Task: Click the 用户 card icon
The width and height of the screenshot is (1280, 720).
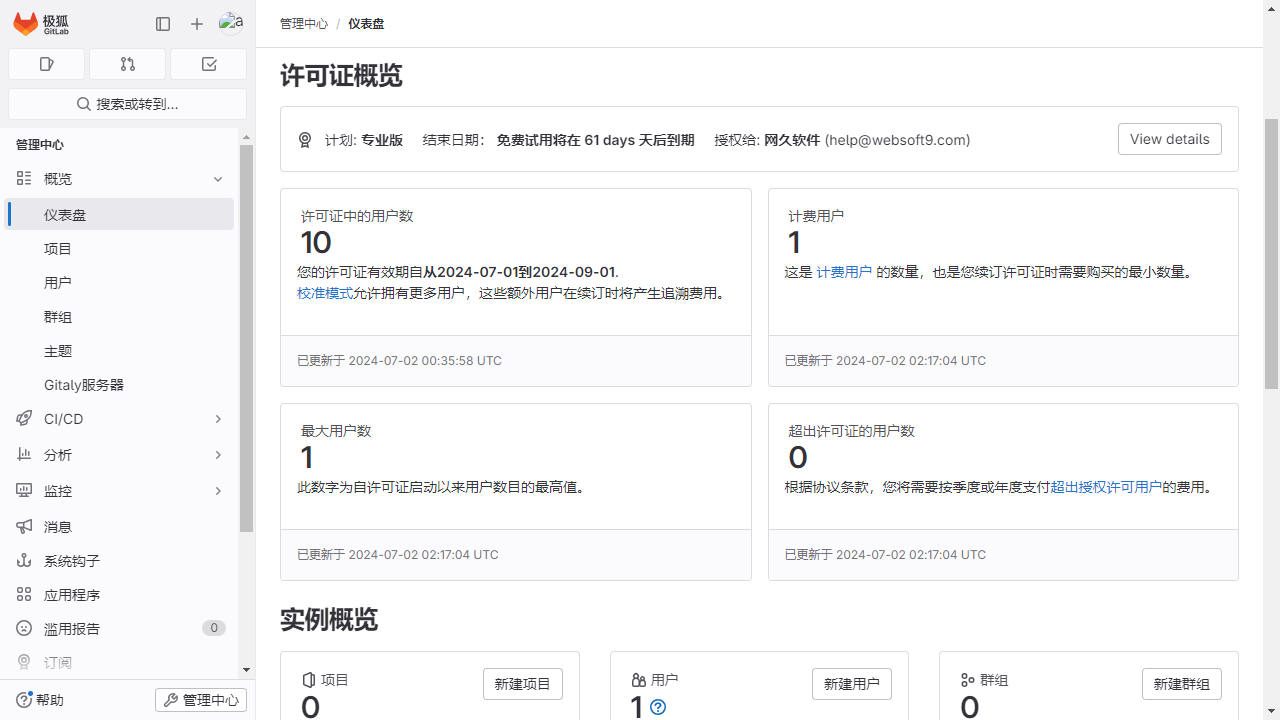Action: click(x=638, y=680)
